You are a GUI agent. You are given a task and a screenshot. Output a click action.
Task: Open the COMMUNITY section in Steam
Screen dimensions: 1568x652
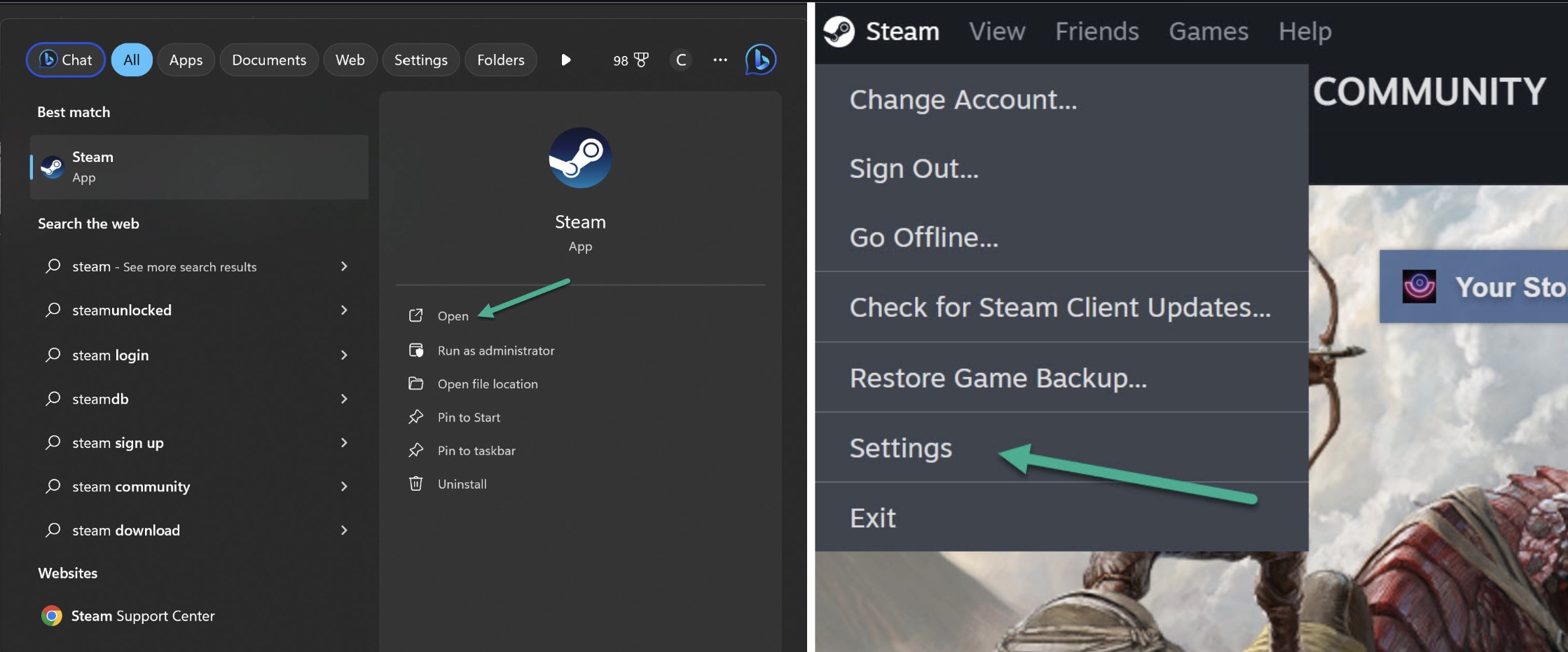point(1429,92)
